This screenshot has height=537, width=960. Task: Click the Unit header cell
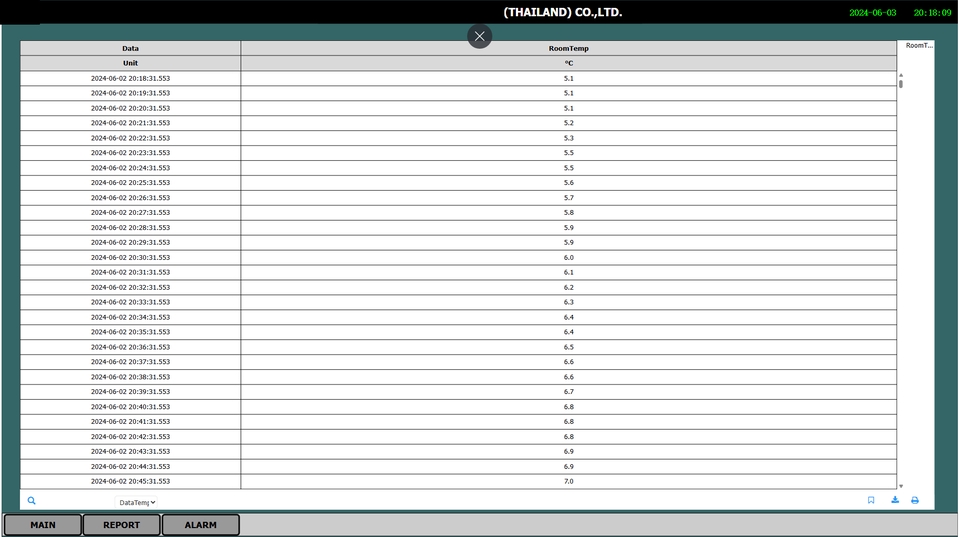point(130,63)
